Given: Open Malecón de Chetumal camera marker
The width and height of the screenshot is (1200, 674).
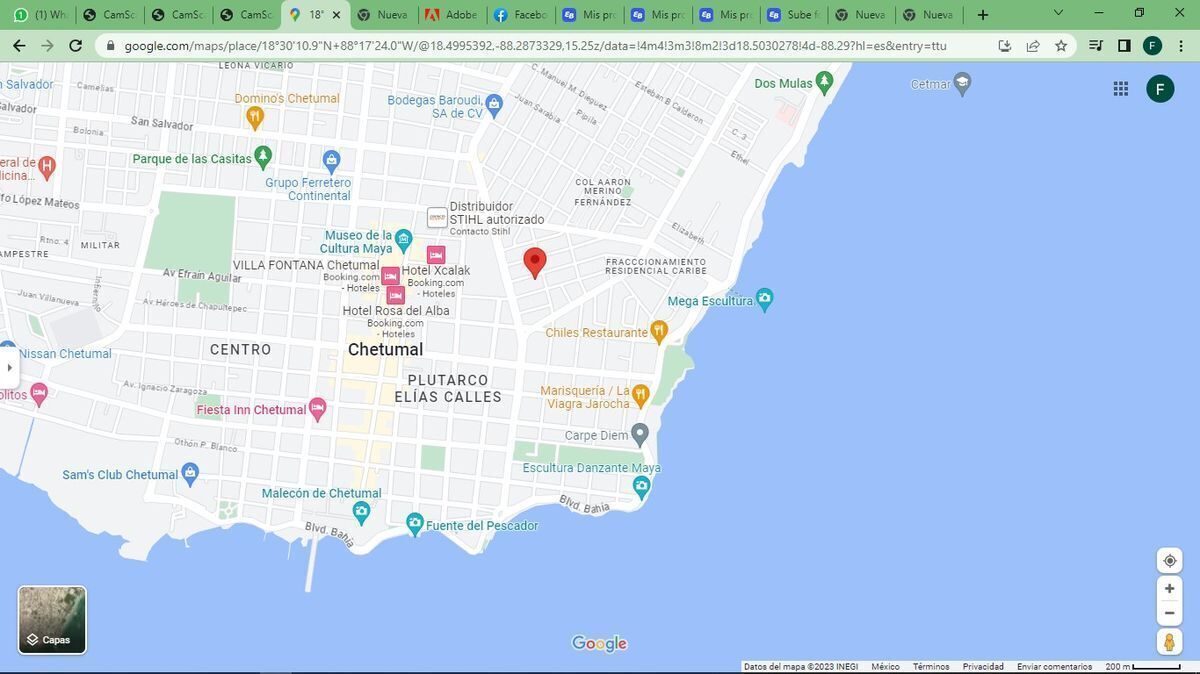Looking at the screenshot, I should pyautogui.click(x=362, y=512).
